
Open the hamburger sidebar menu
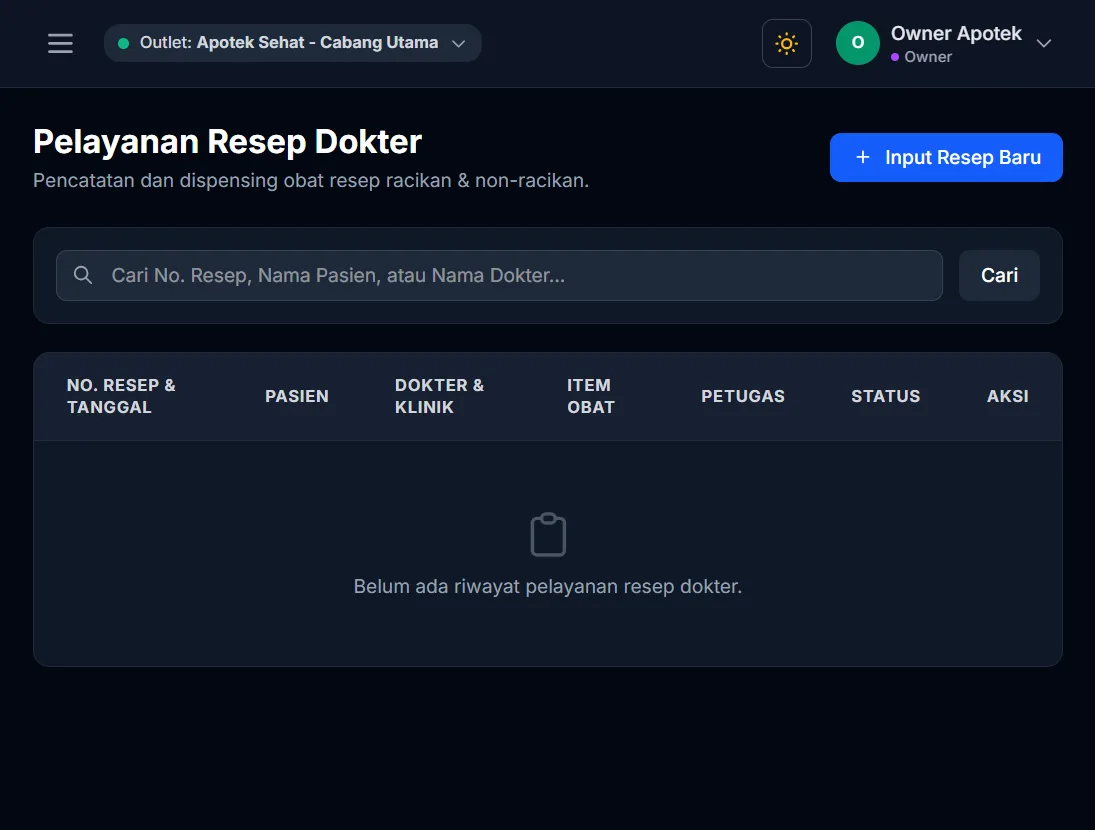(x=60, y=43)
